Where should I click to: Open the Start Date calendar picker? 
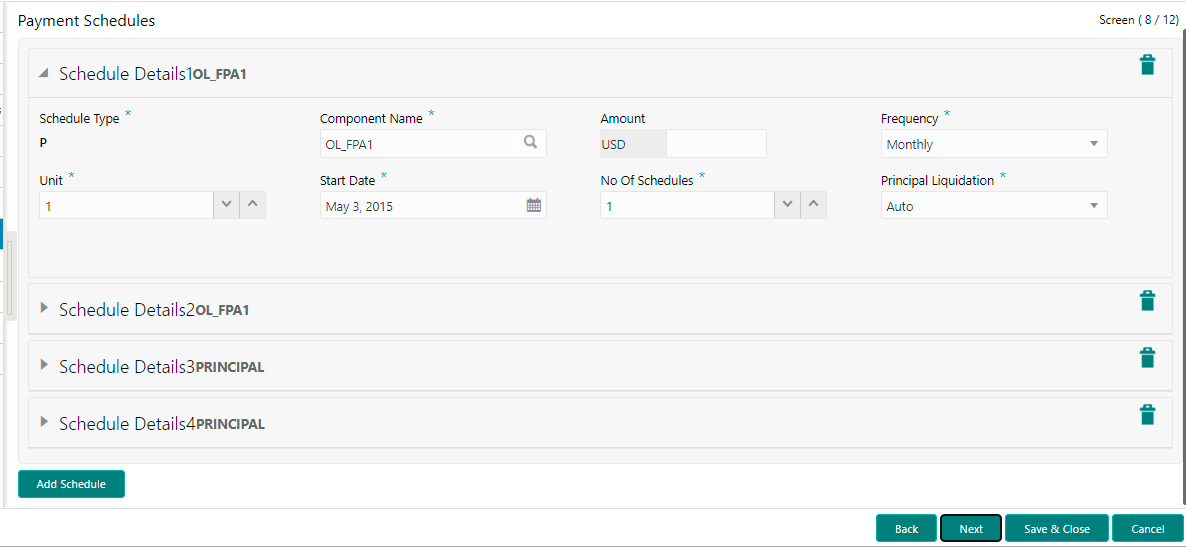(533, 205)
